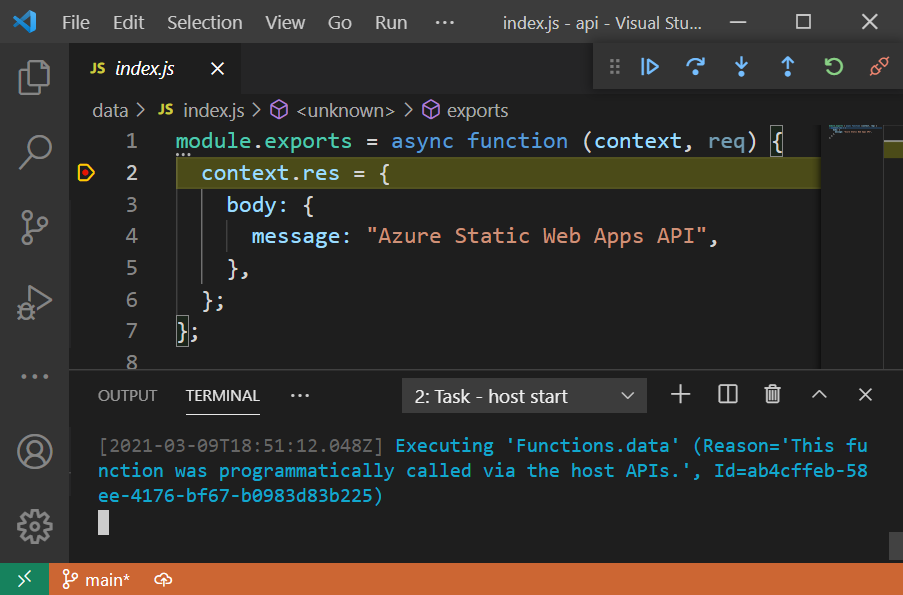Viewport: 903px width, 595px height.
Task: Open the overflow menu in terminal panel
Action: [299, 395]
